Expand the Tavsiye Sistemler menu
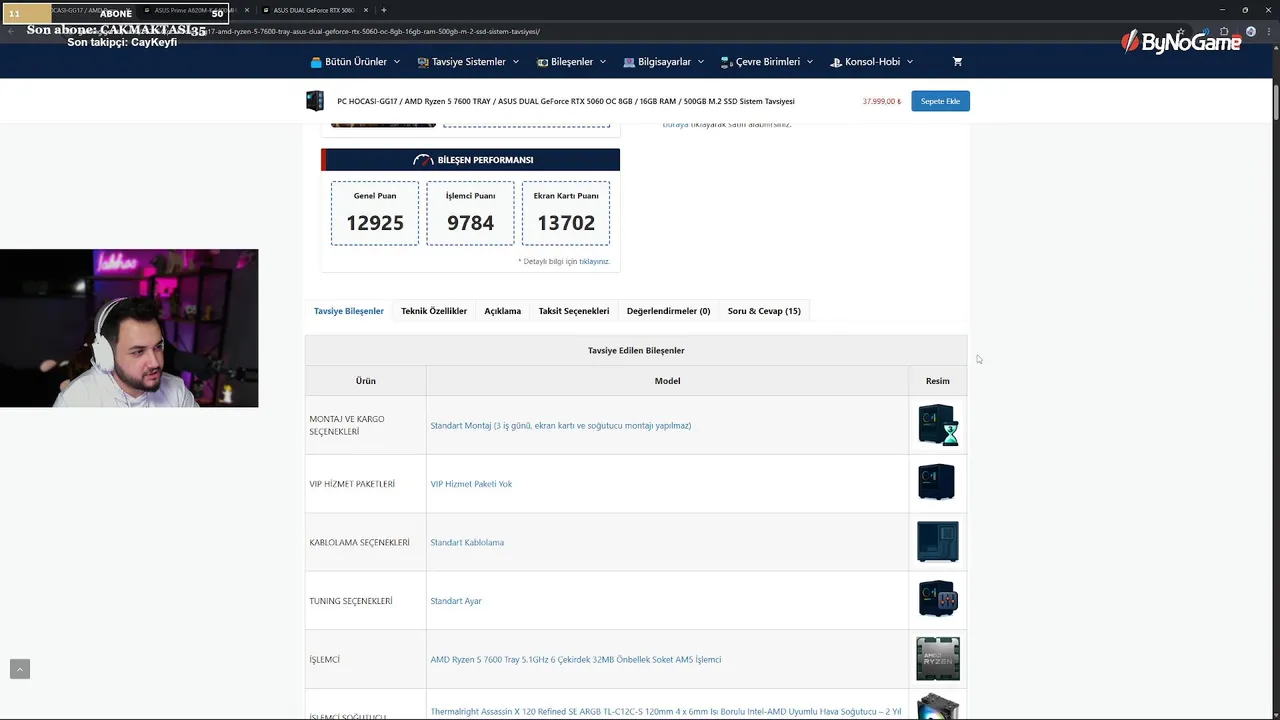This screenshot has width=1280, height=720. [x=468, y=61]
